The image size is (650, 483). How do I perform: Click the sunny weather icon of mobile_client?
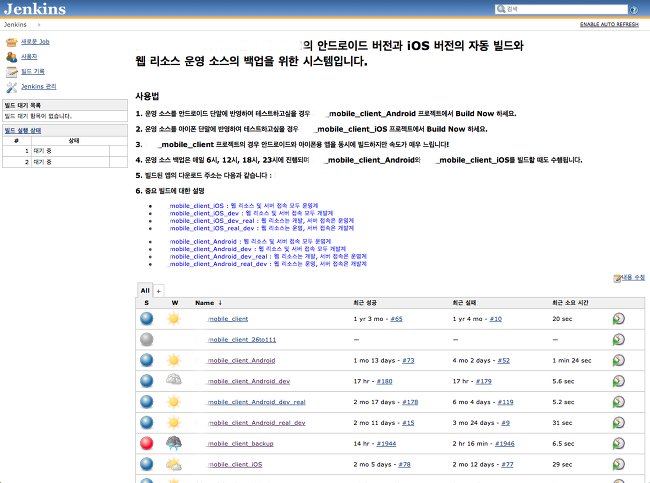(x=174, y=318)
